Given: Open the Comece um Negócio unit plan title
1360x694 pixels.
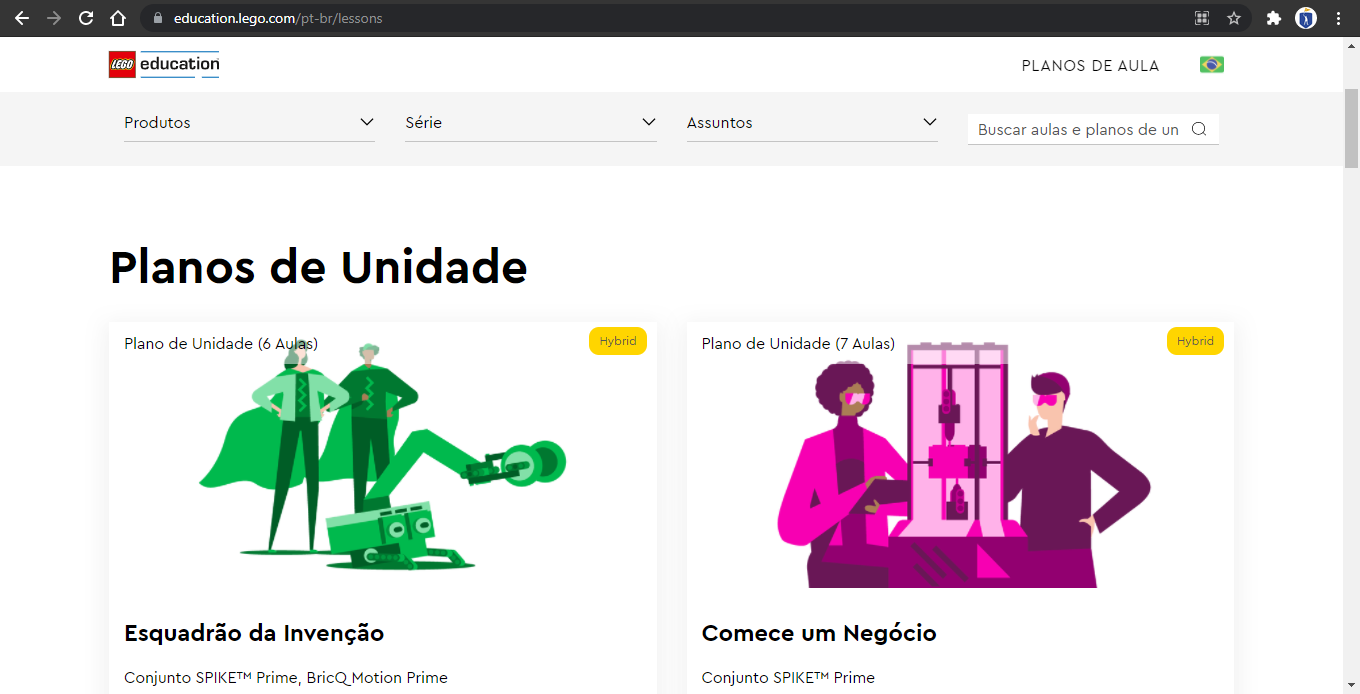Looking at the screenshot, I should 819,633.
